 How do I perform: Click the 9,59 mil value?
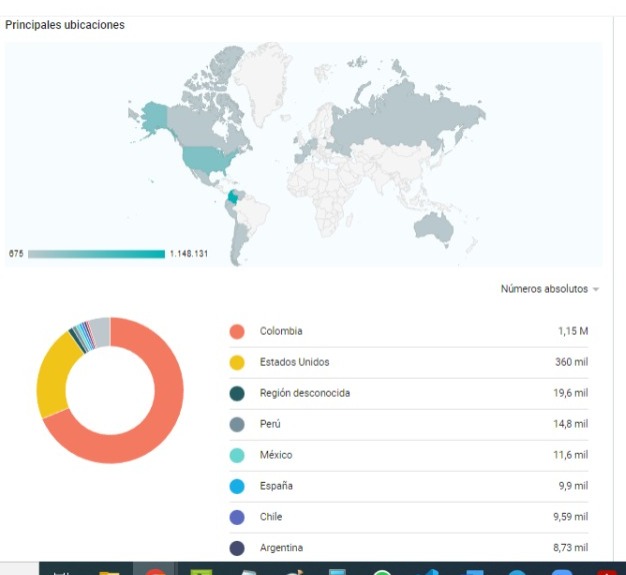[x=571, y=517]
